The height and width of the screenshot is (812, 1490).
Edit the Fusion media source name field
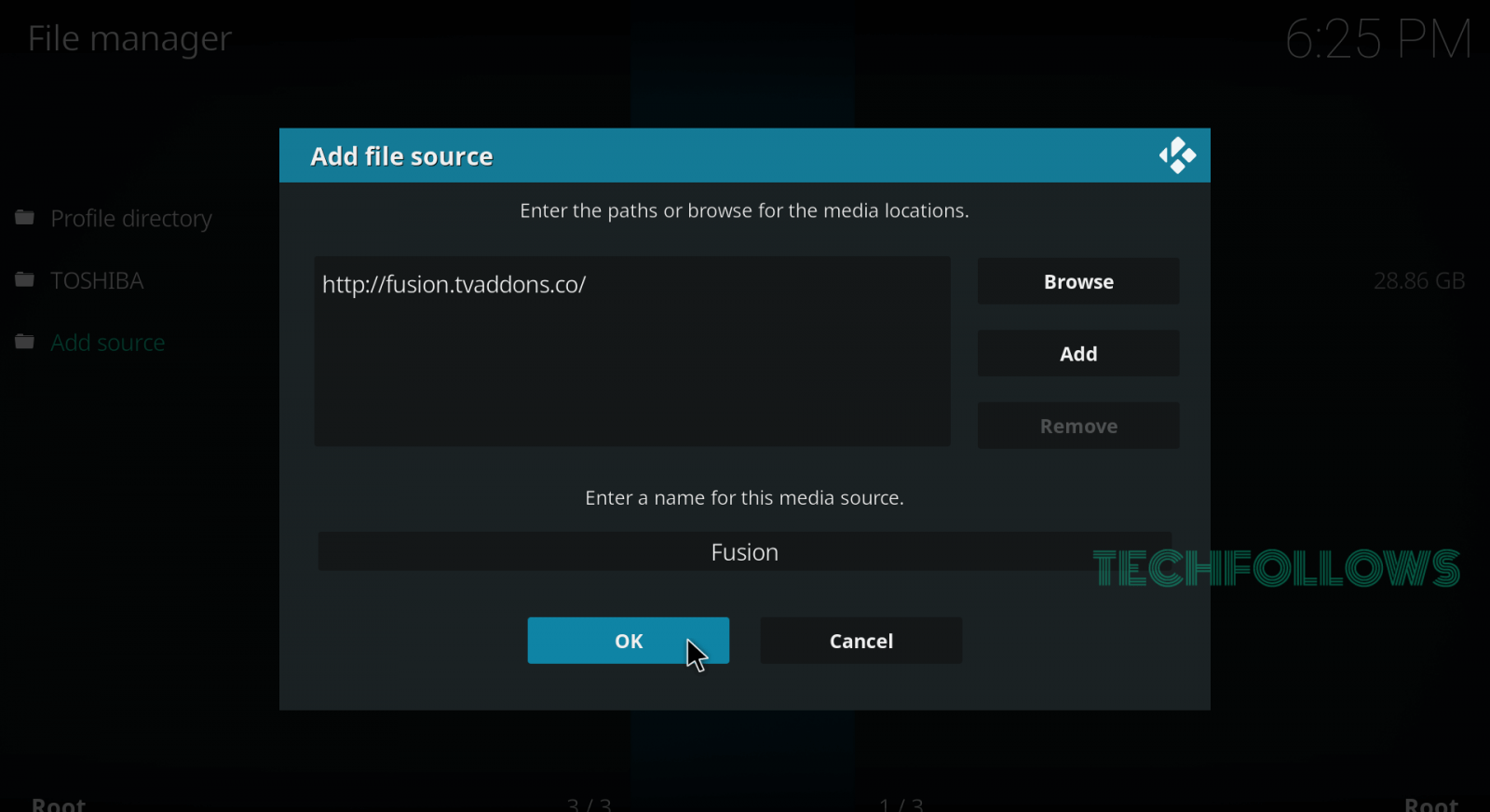coord(744,552)
